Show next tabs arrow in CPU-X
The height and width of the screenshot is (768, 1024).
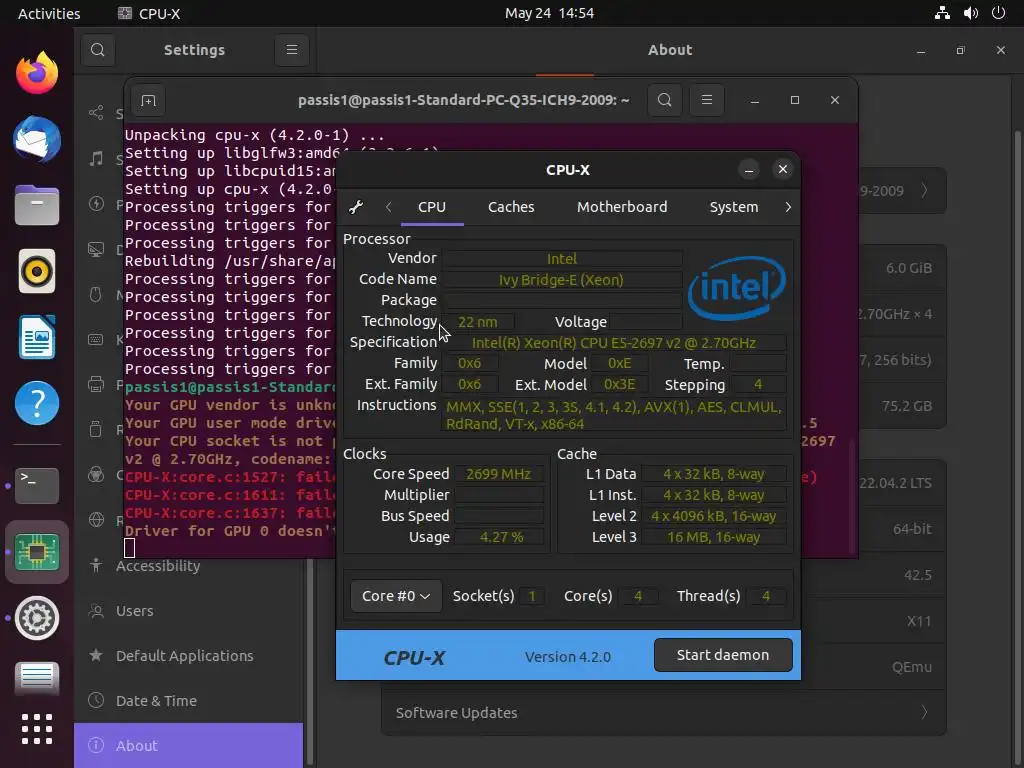click(x=788, y=207)
